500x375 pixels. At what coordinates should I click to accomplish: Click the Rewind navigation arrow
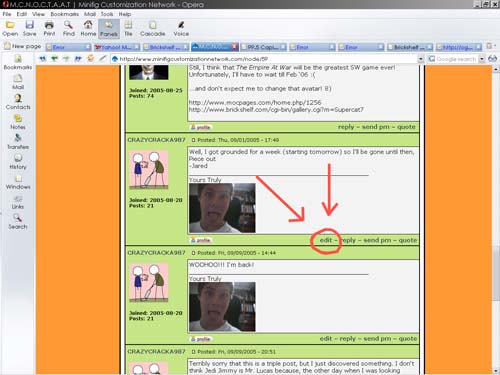pyautogui.click(x=43, y=59)
